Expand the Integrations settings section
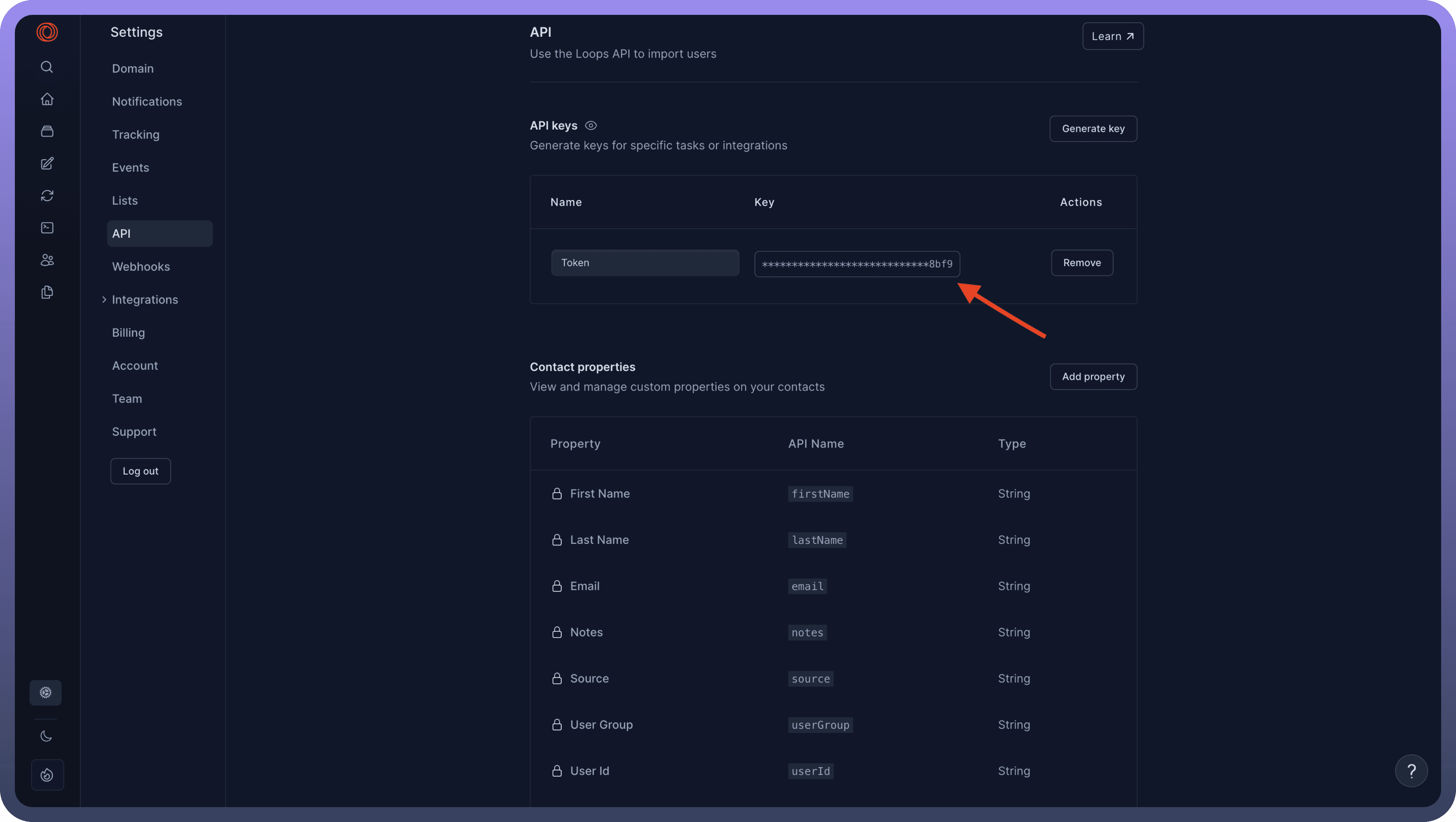This screenshot has height=822, width=1456. click(144, 299)
